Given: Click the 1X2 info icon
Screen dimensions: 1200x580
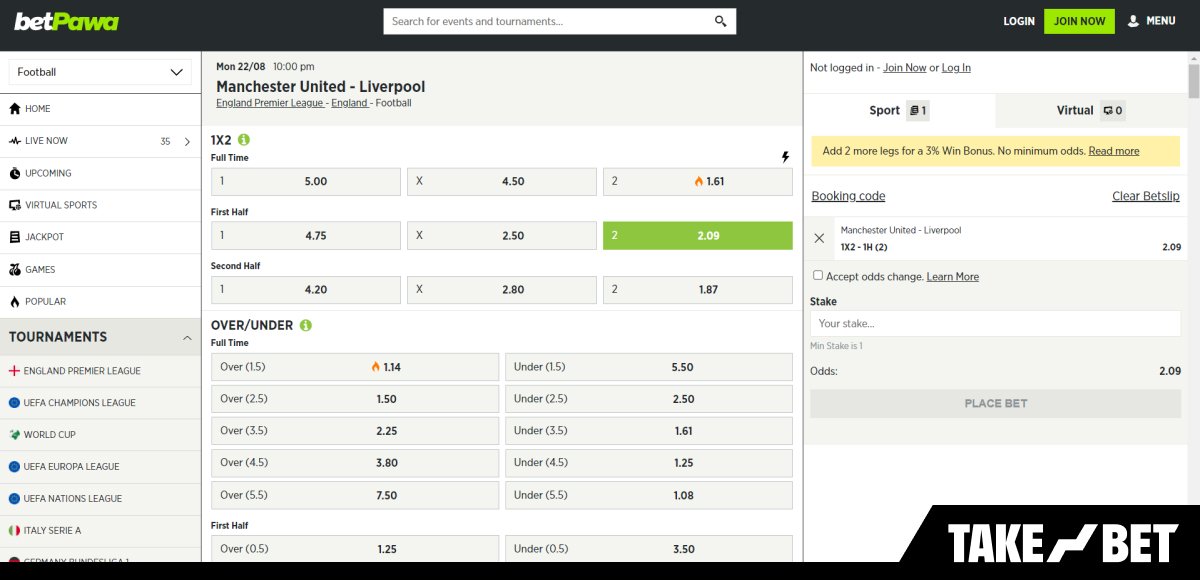Looking at the screenshot, I should coord(244,140).
